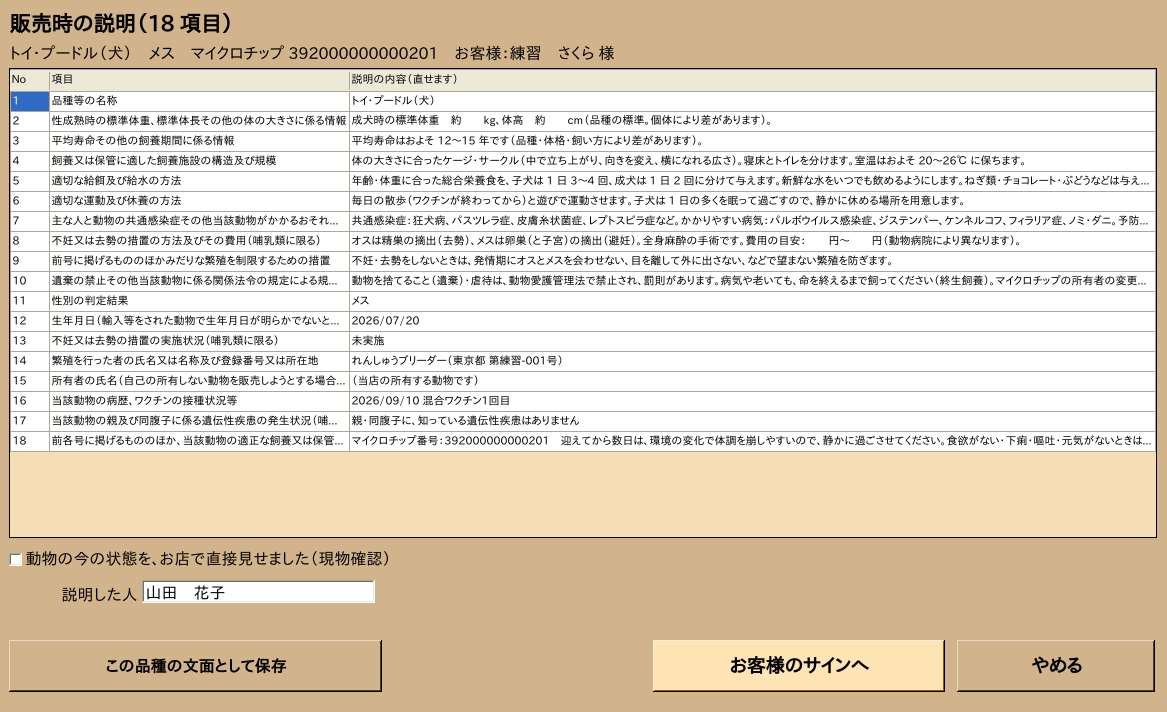Click the 平均寿命はおよそ 12〜15 年 content cell
This screenshot has height=712, width=1167.
click(x=752, y=141)
